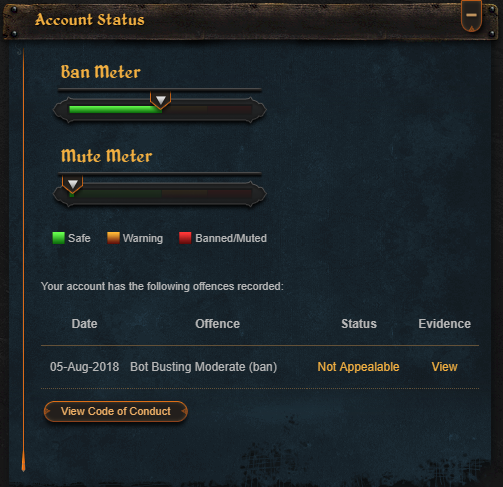
Task: Click the Ban Meter heading
Action: pos(100,72)
